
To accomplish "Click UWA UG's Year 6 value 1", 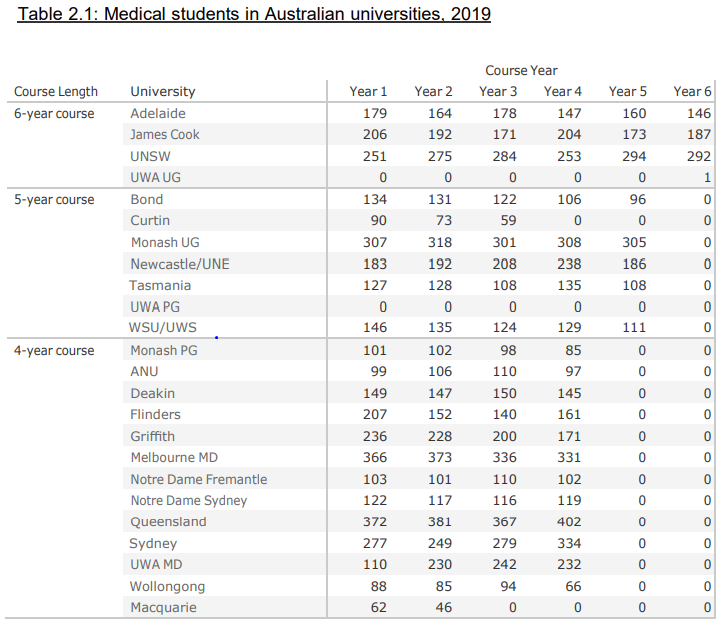I will 707,178.
